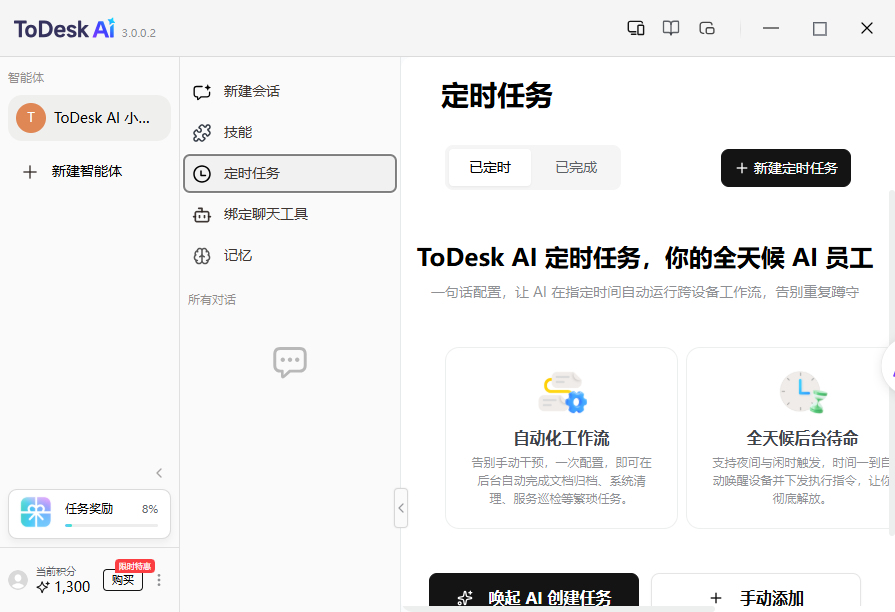Open the 记忆 menu item

point(290,256)
